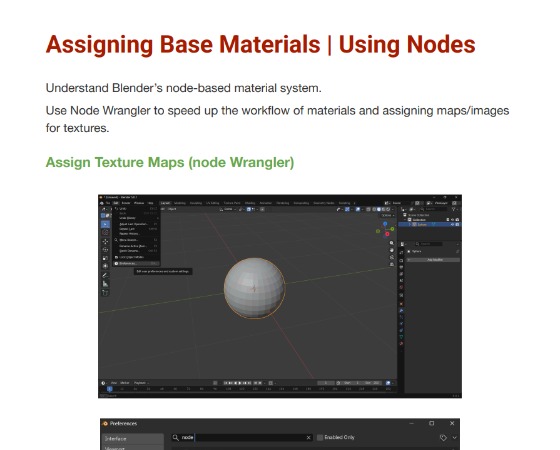Open the File menu in Blender
560x450 pixels.
[108, 203]
